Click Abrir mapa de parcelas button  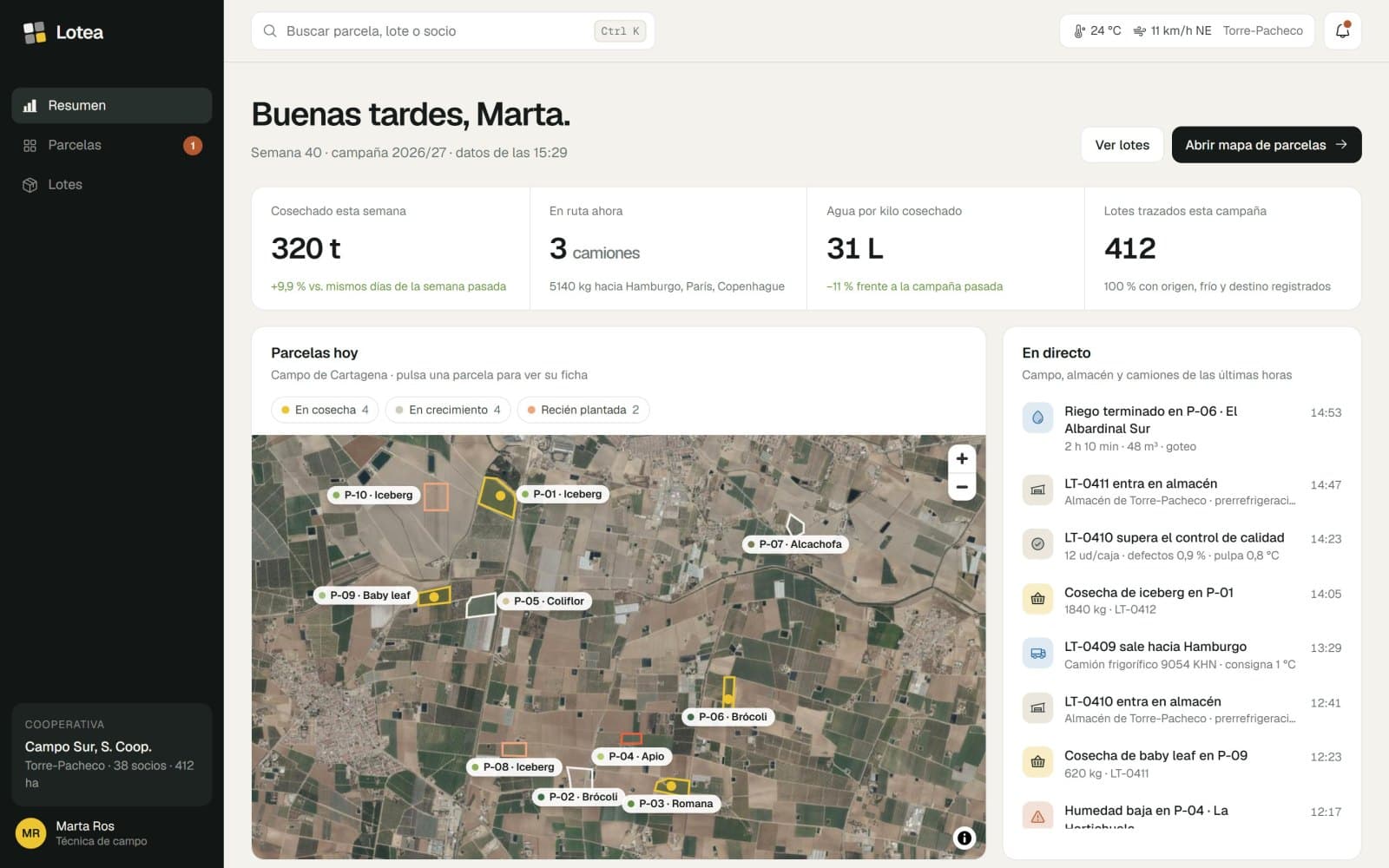click(x=1267, y=145)
